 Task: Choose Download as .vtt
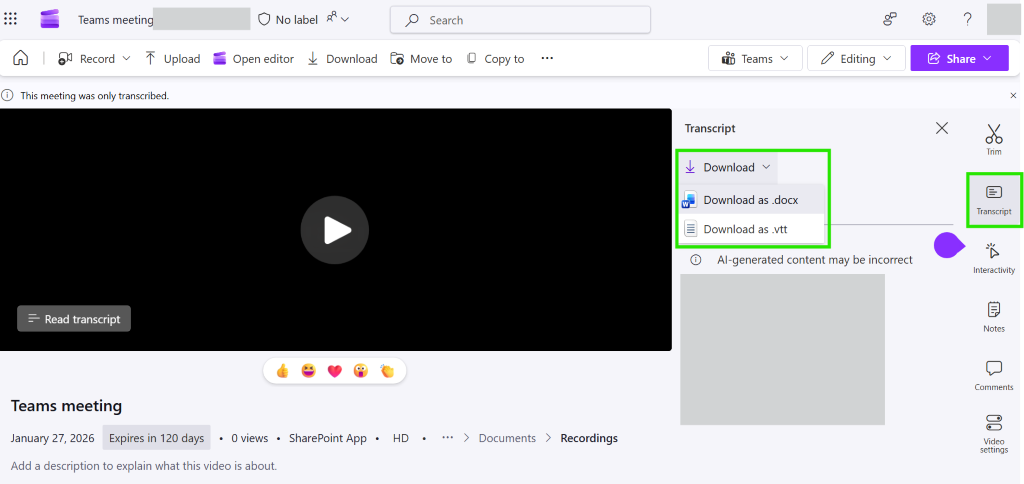(x=752, y=229)
